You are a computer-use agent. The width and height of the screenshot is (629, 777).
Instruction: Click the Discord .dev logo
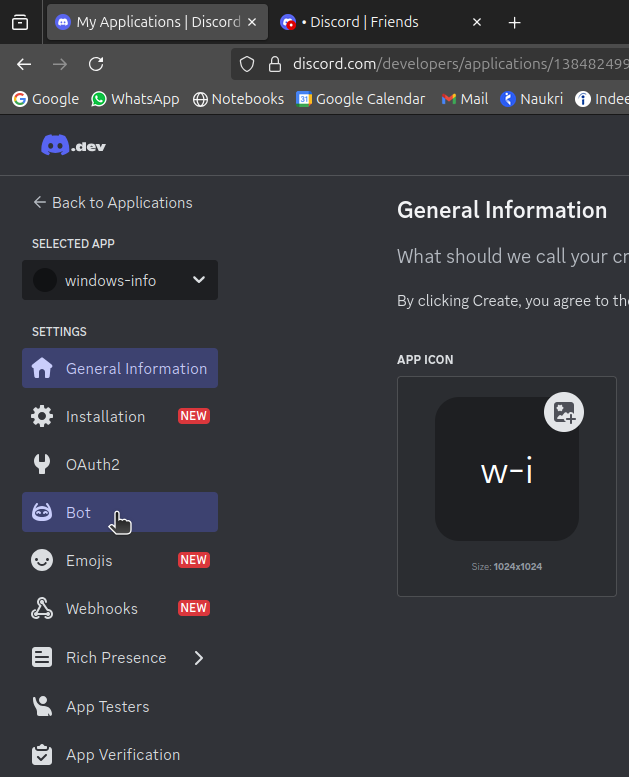coord(73,146)
